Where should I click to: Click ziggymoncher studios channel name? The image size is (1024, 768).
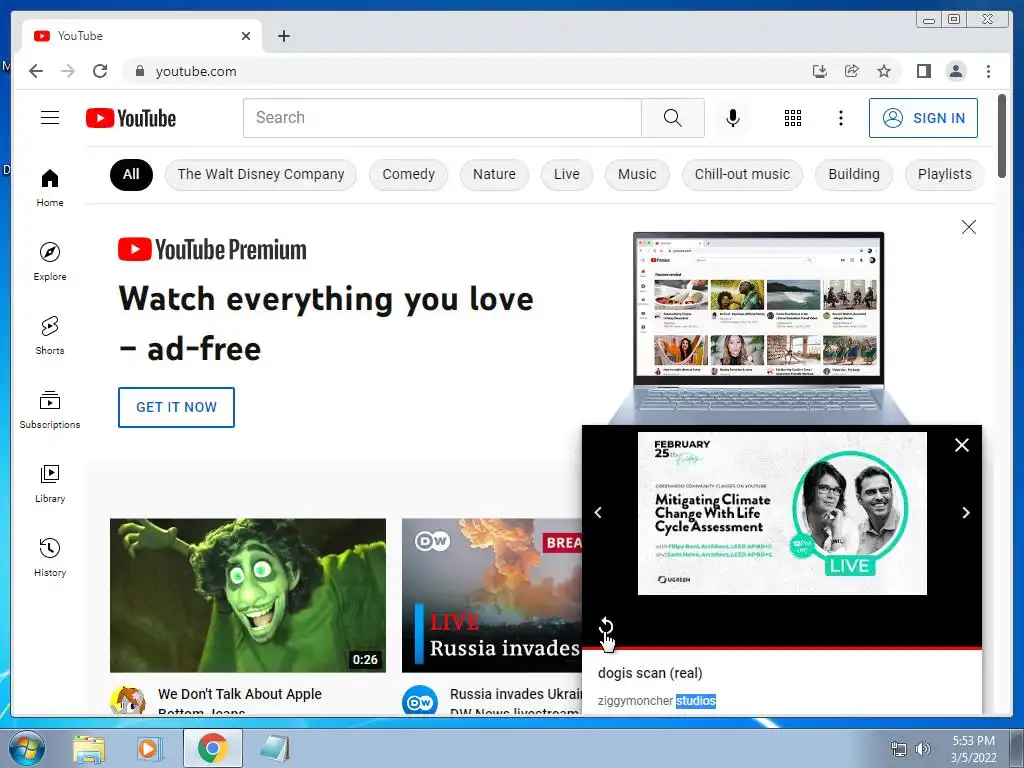pos(656,701)
